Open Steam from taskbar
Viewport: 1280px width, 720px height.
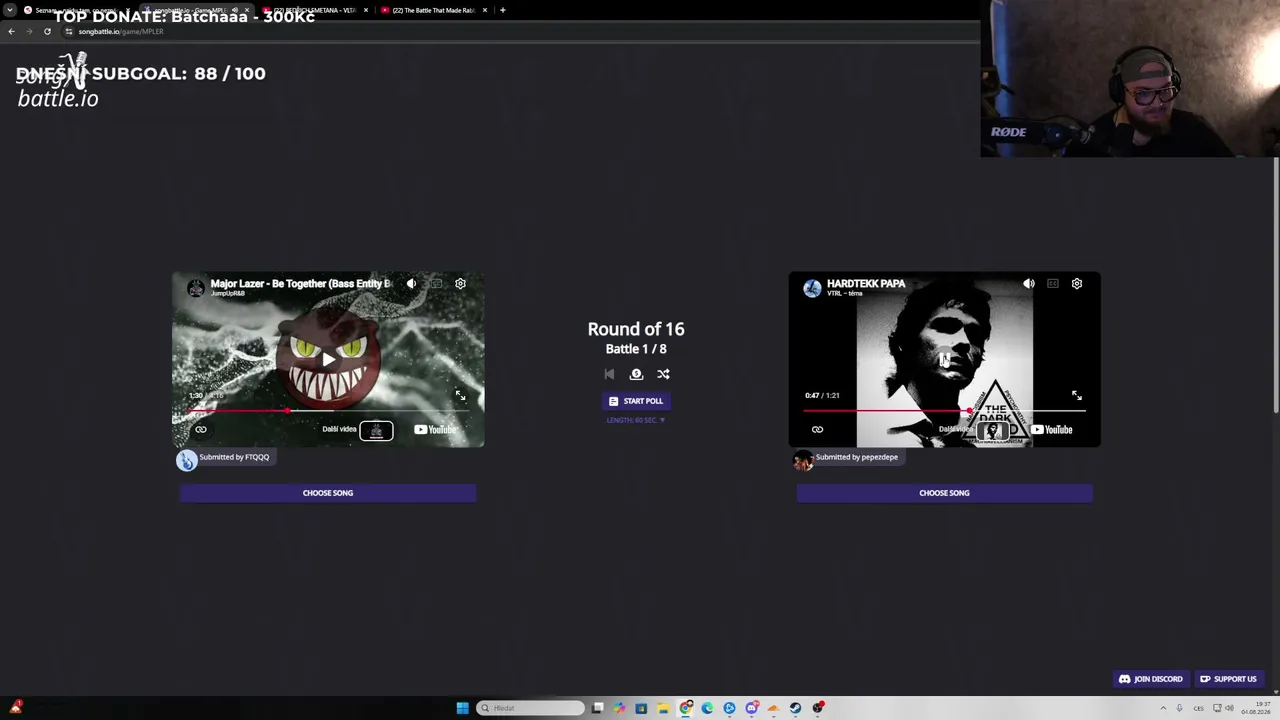(795, 708)
